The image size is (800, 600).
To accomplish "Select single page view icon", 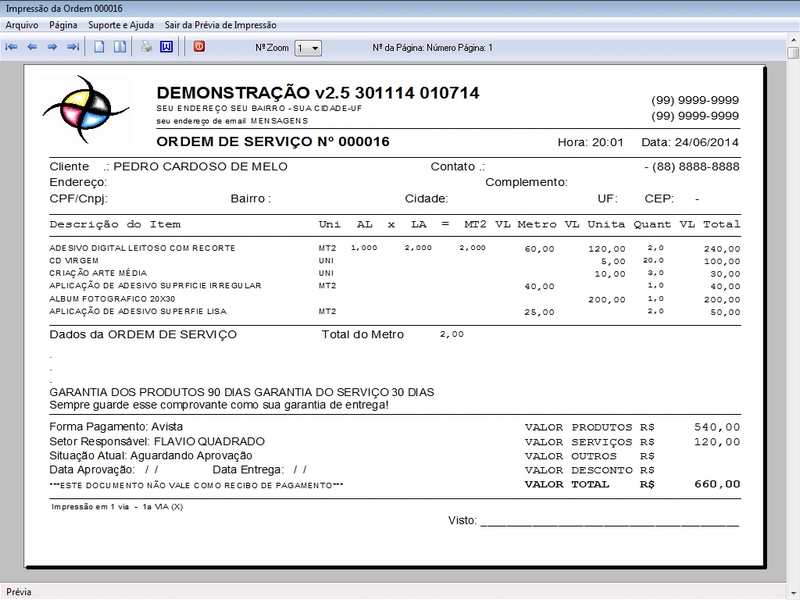I will pyautogui.click(x=99, y=47).
